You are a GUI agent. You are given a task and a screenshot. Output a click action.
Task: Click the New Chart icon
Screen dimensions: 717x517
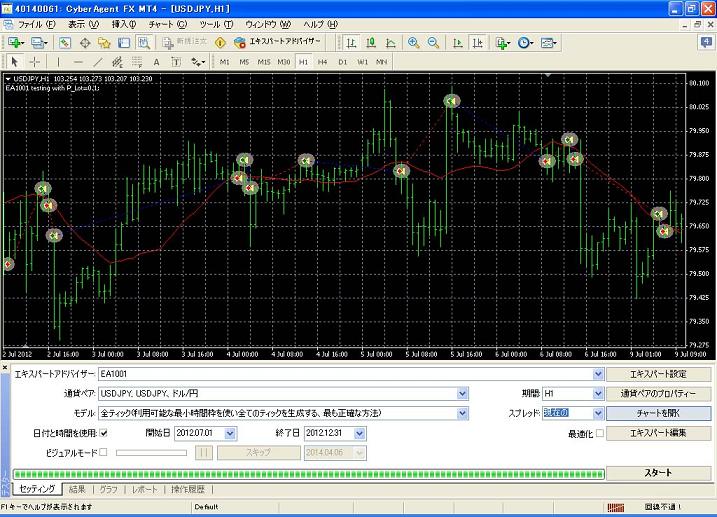point(15,43)
